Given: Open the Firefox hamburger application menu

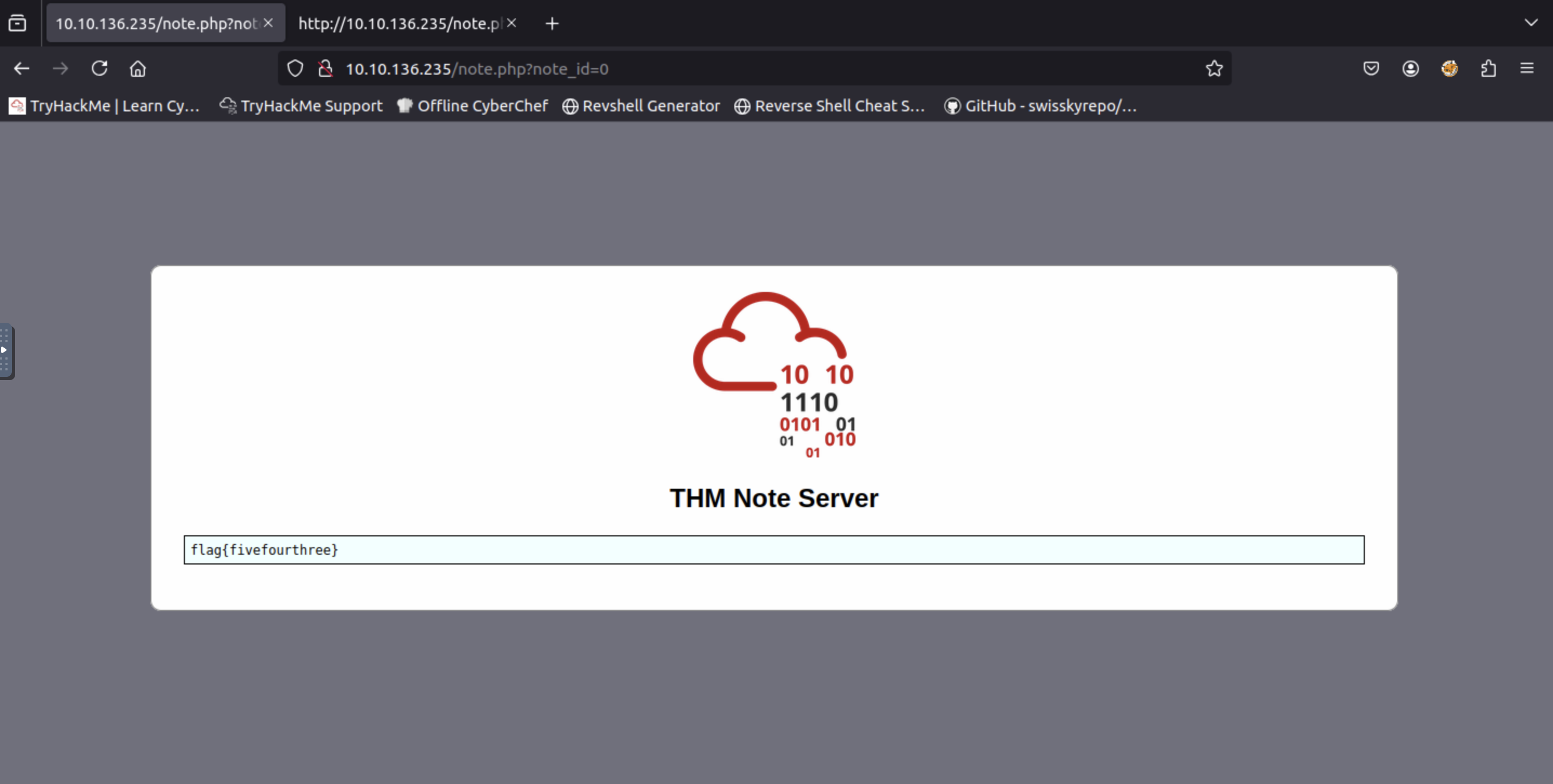Looking at the screenshot, I should (1527, 69).
